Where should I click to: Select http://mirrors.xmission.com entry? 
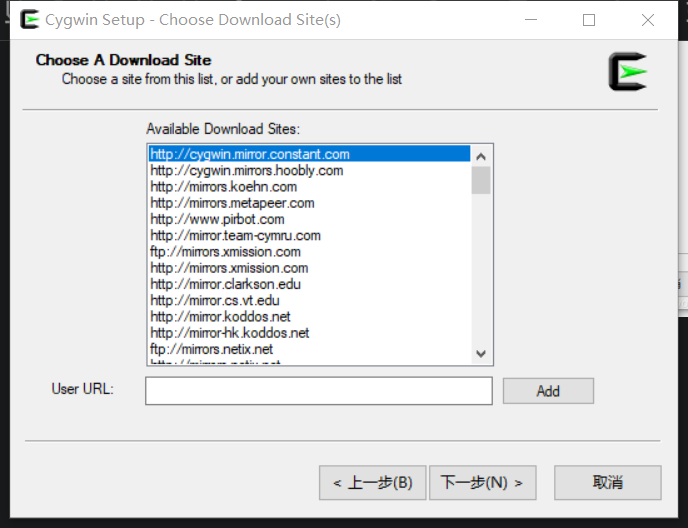click(310, 268)
